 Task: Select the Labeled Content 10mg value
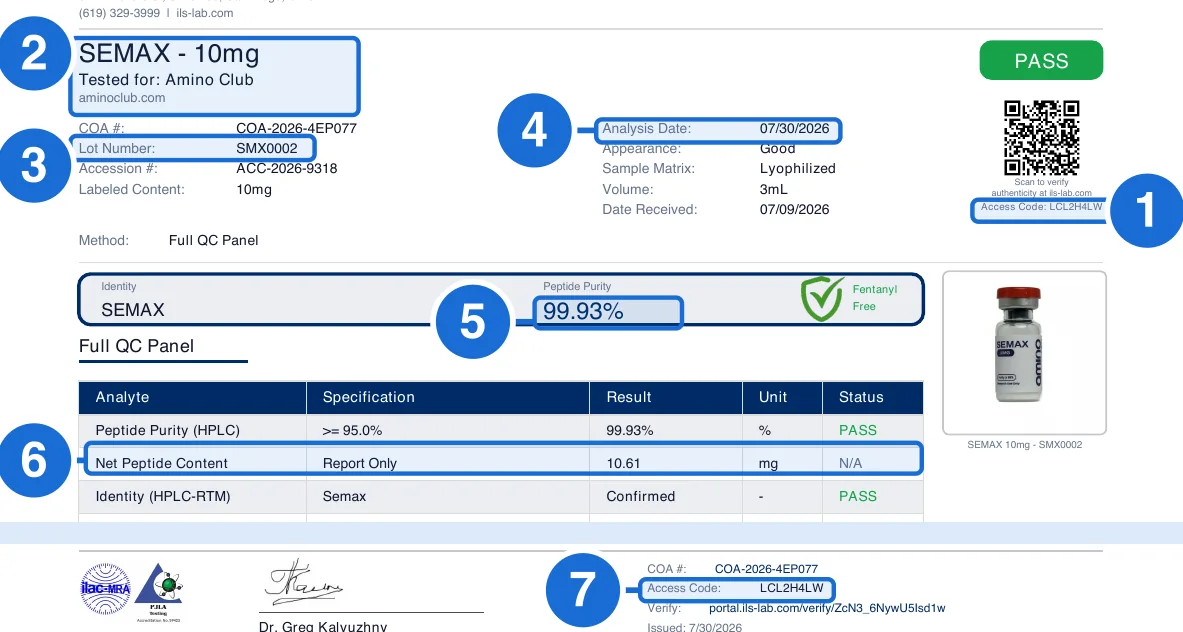[254, 189]
